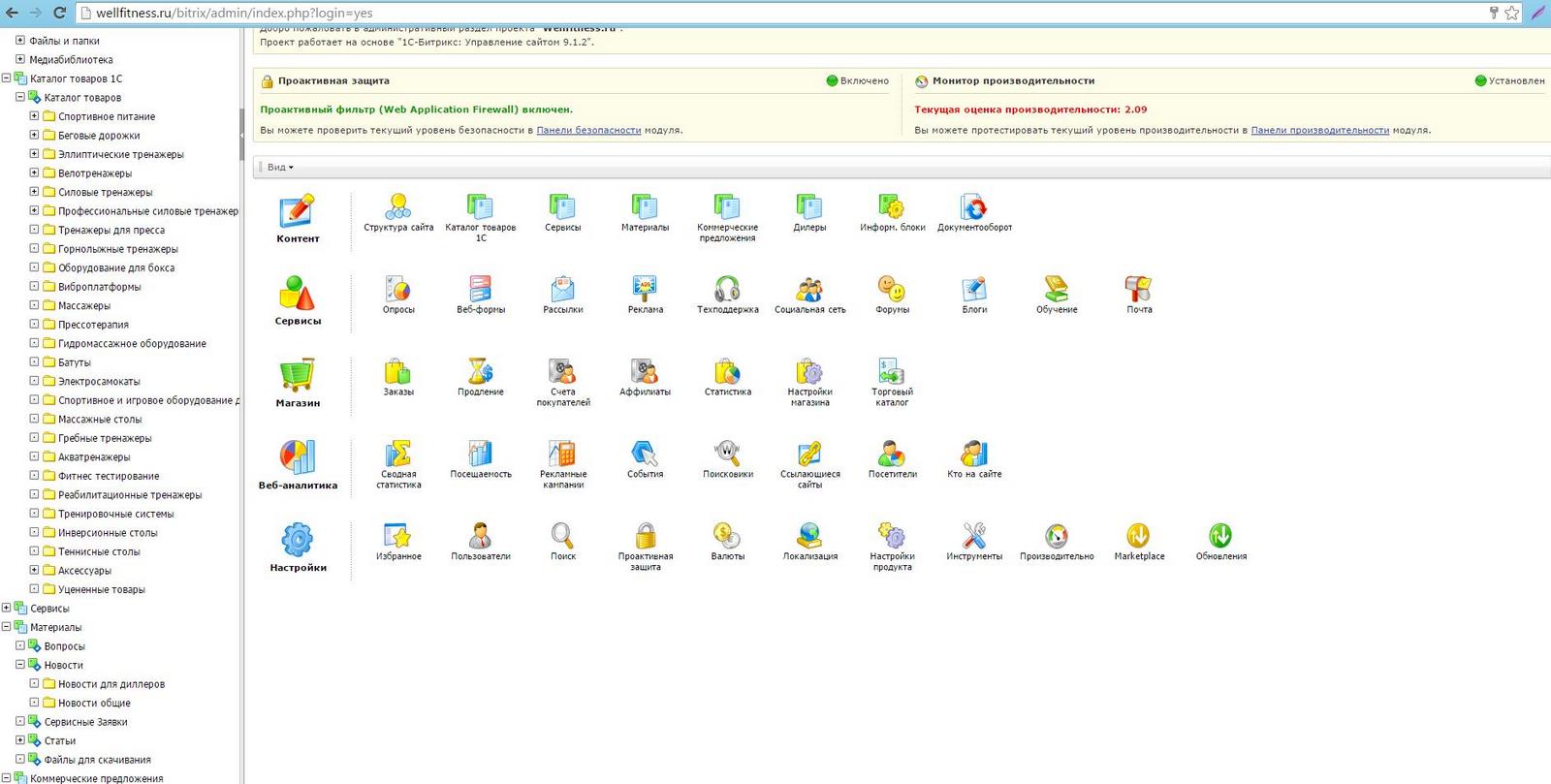Reload the page in browser

59,13
